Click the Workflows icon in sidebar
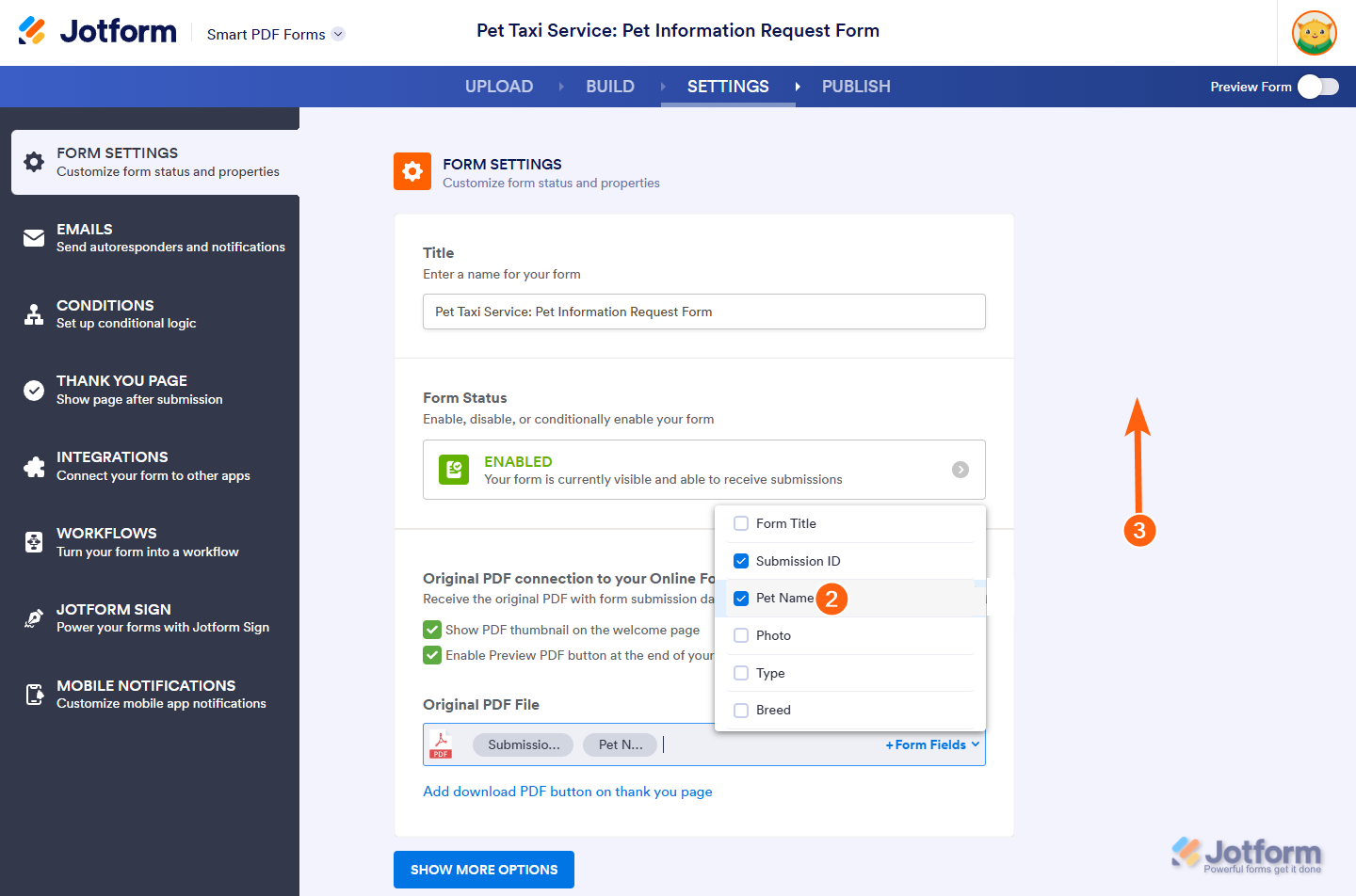This screenshot has height=896, width=1356. coord(32,541)
